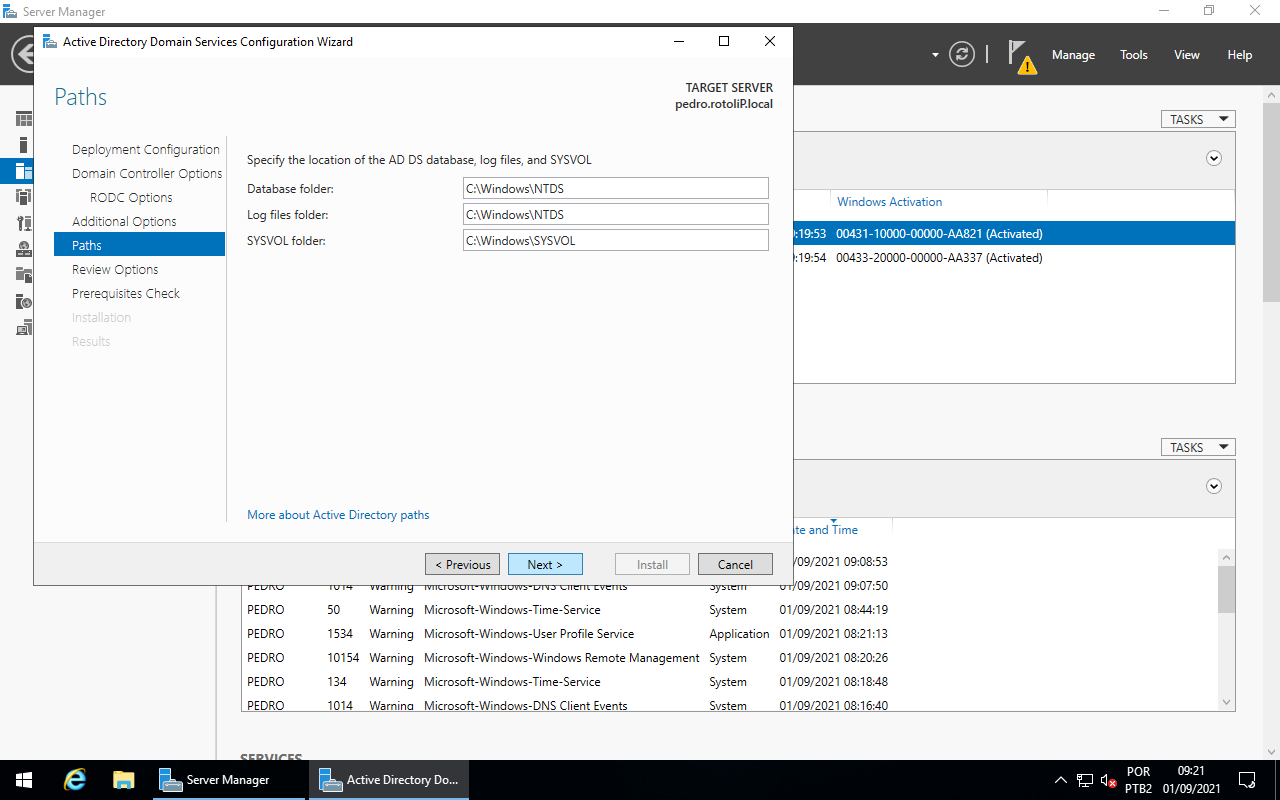The width and height of the screenshot is (1280, 800).
Task: Open the TASKS dropdown above the Events list
Action: [x=1197, y=447]
